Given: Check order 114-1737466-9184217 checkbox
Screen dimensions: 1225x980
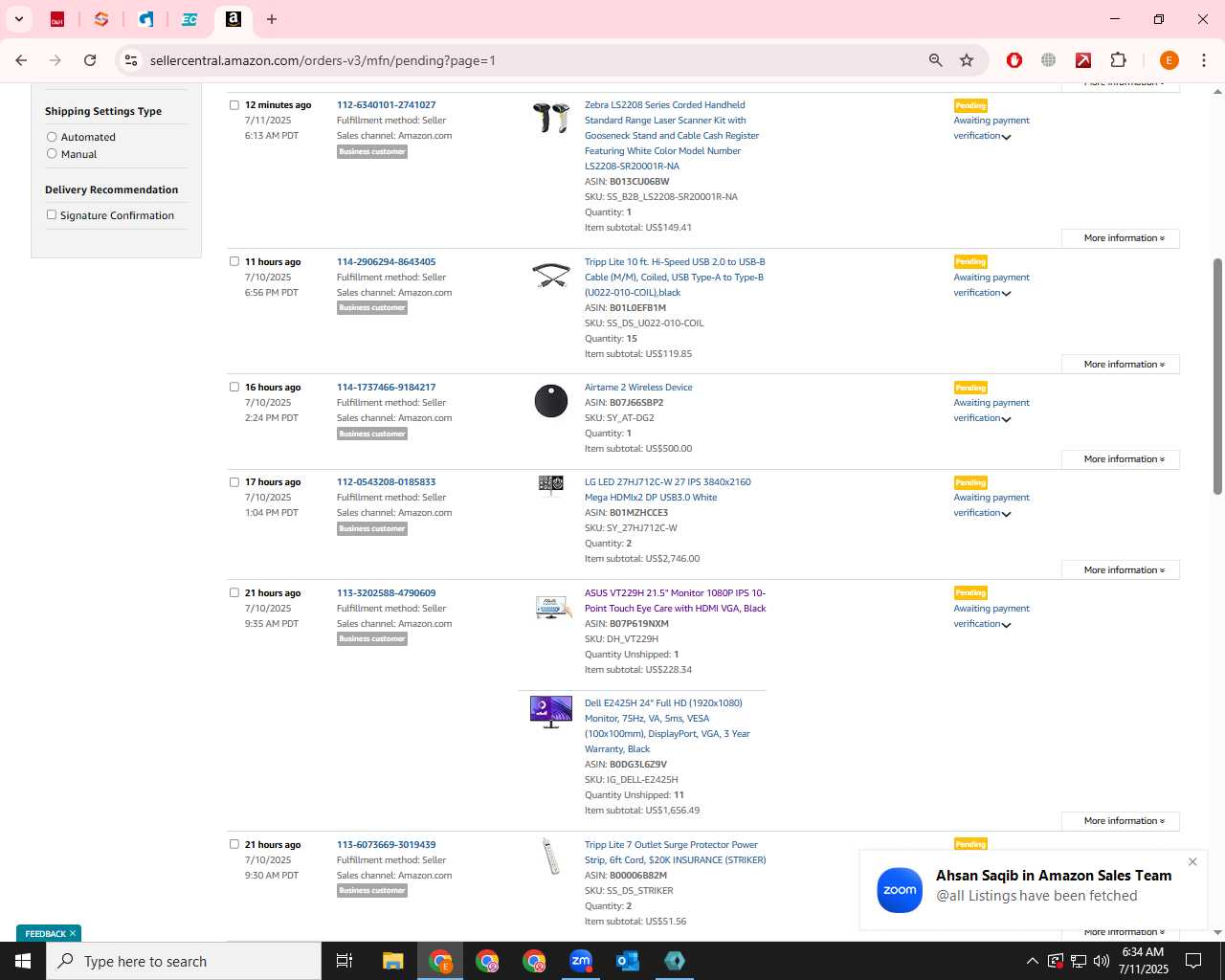Looking at the screenshot, I should (234, 387).
